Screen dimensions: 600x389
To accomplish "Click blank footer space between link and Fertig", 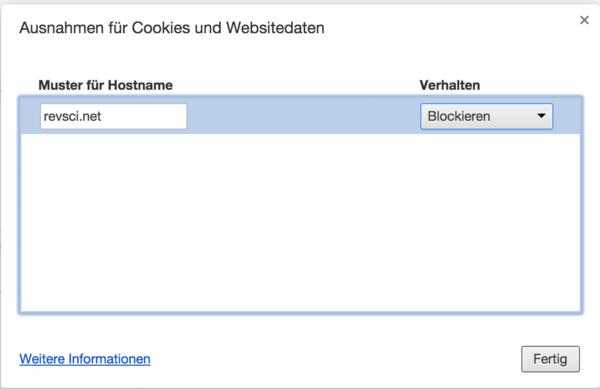I will tap(336, 359).
